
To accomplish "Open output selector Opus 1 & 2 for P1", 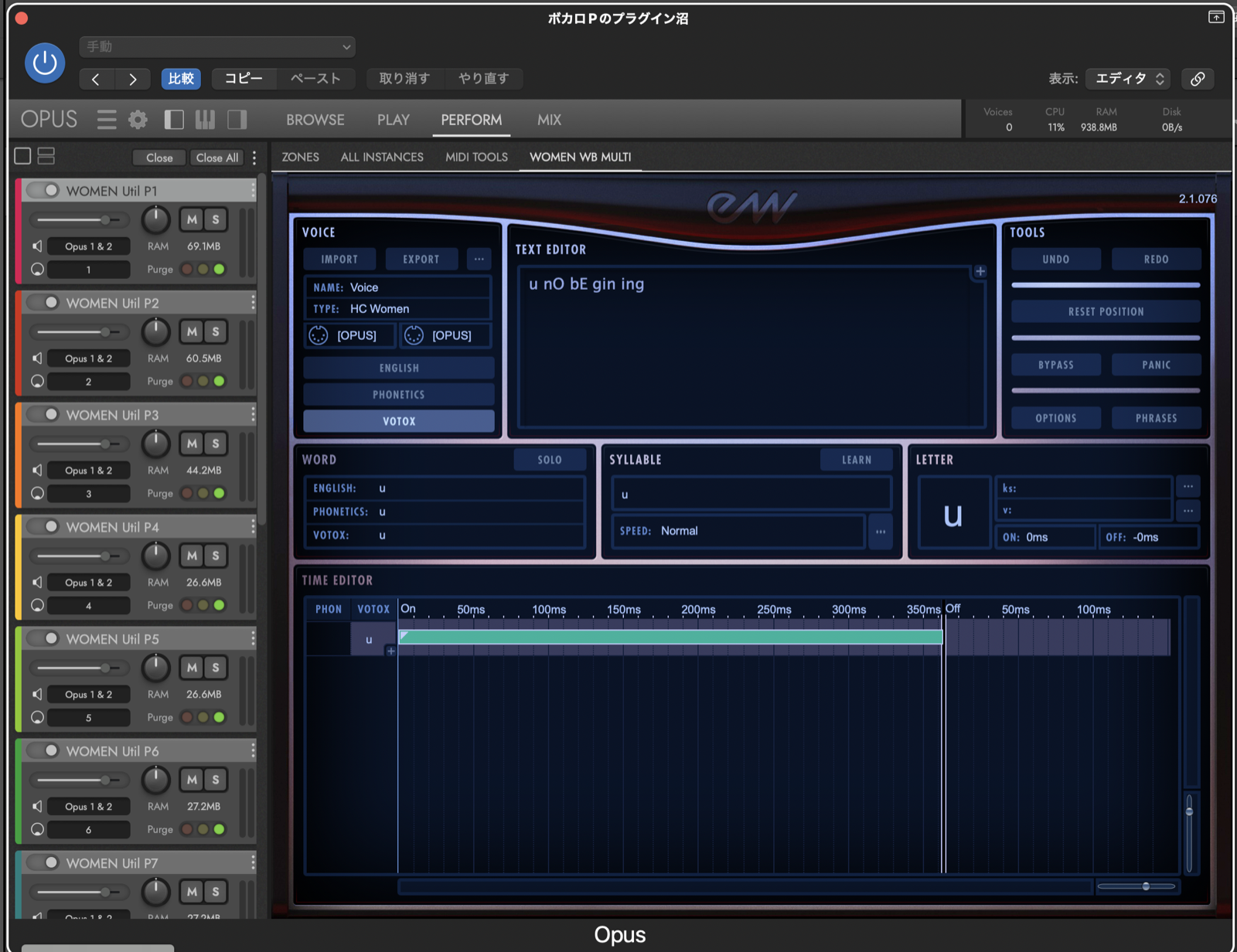I will [x=88, y=246].
